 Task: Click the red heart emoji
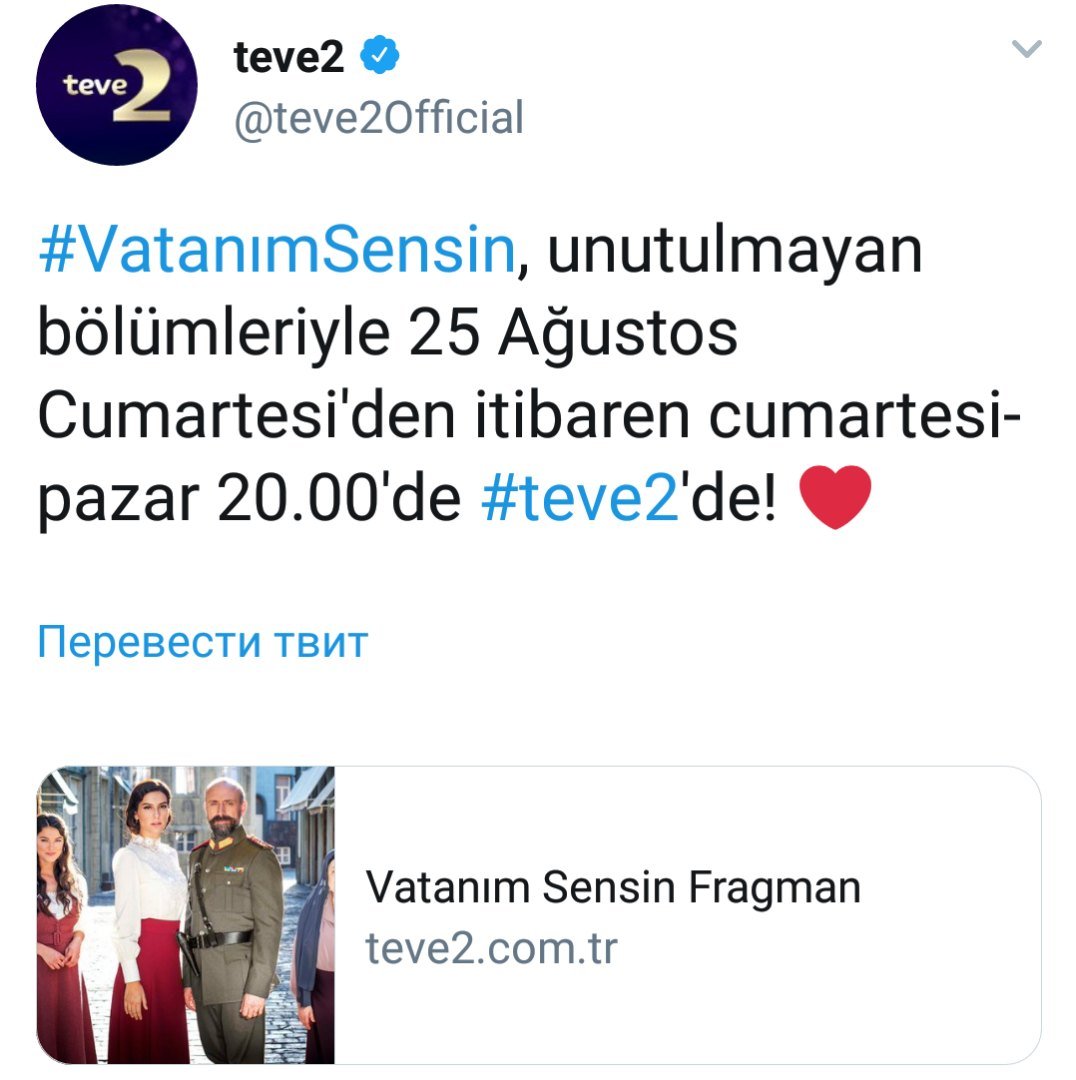(835, 497)
